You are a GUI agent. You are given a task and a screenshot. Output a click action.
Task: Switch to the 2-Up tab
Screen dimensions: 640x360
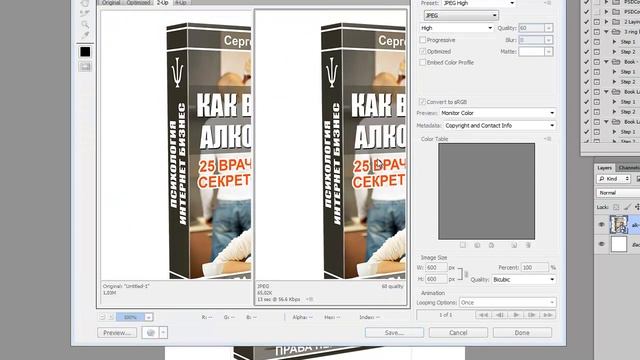click(x=162, y=2)
